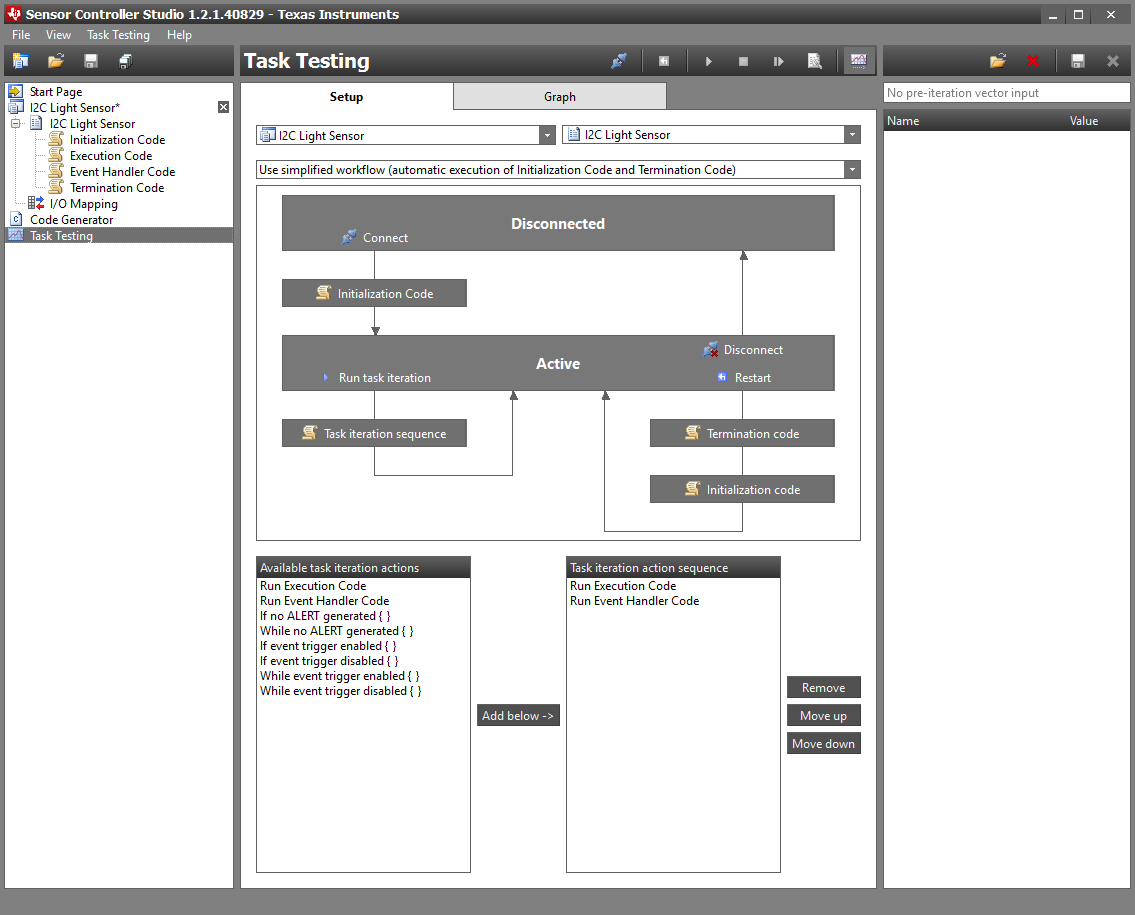
Task: Open the task selection dropdown arrow
Action: (853, 135)
